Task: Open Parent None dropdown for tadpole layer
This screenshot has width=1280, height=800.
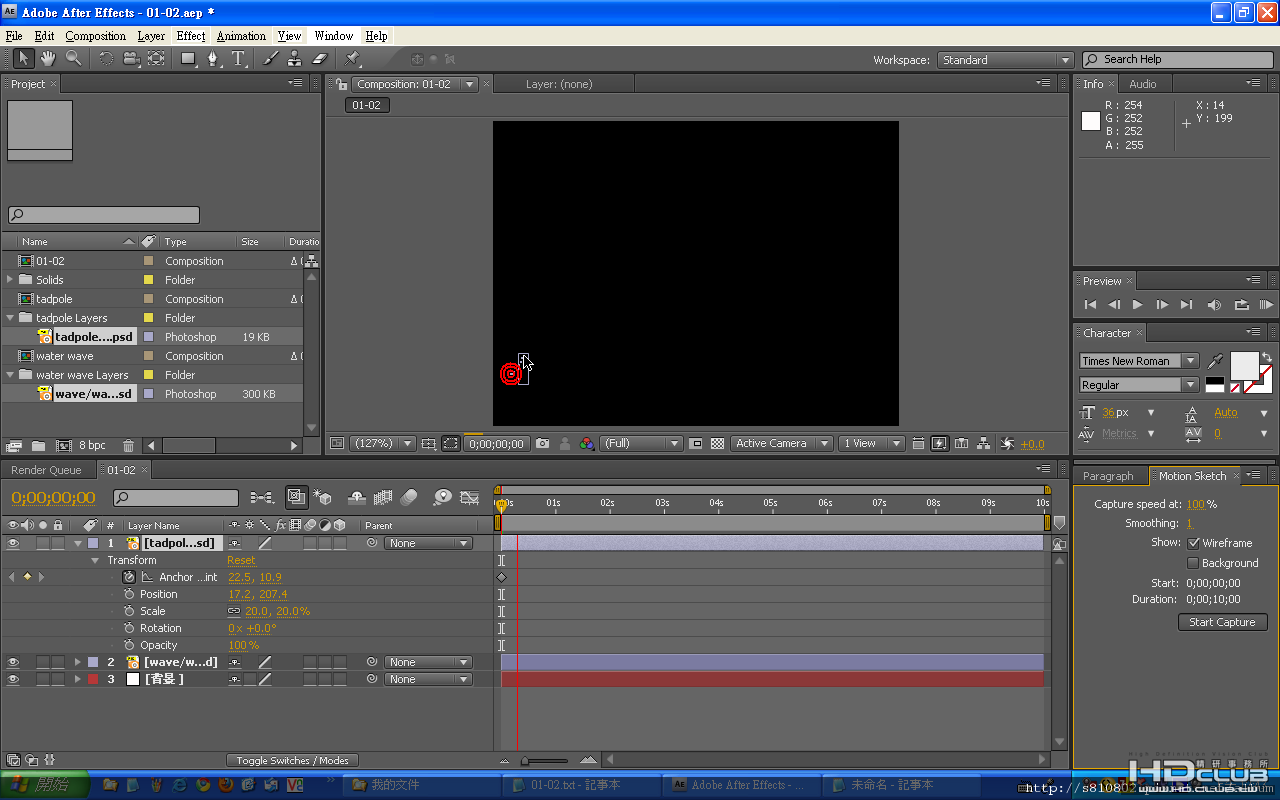Action: (430, 543)
